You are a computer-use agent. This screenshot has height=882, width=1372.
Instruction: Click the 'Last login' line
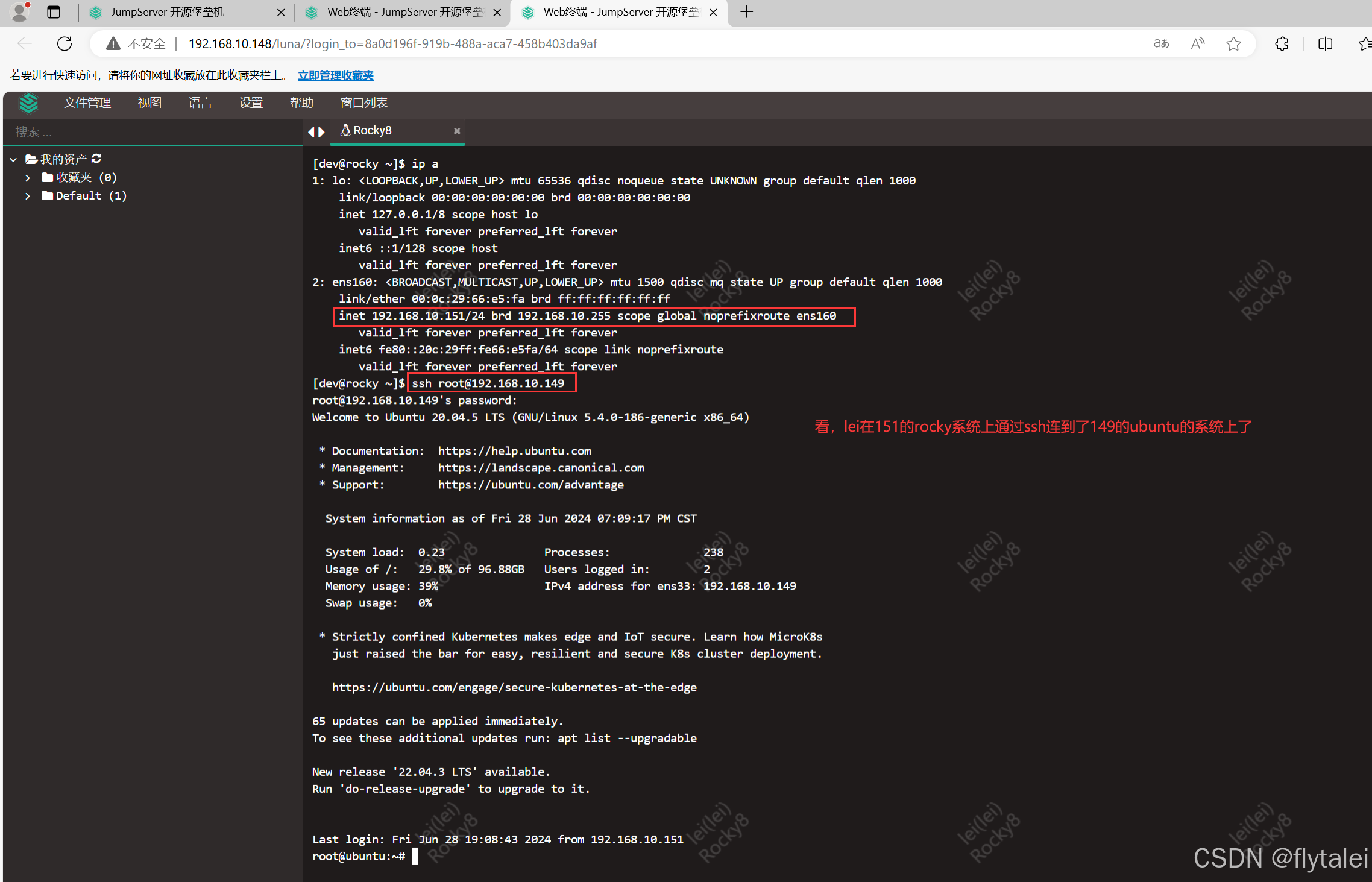(x=498, y=839)
